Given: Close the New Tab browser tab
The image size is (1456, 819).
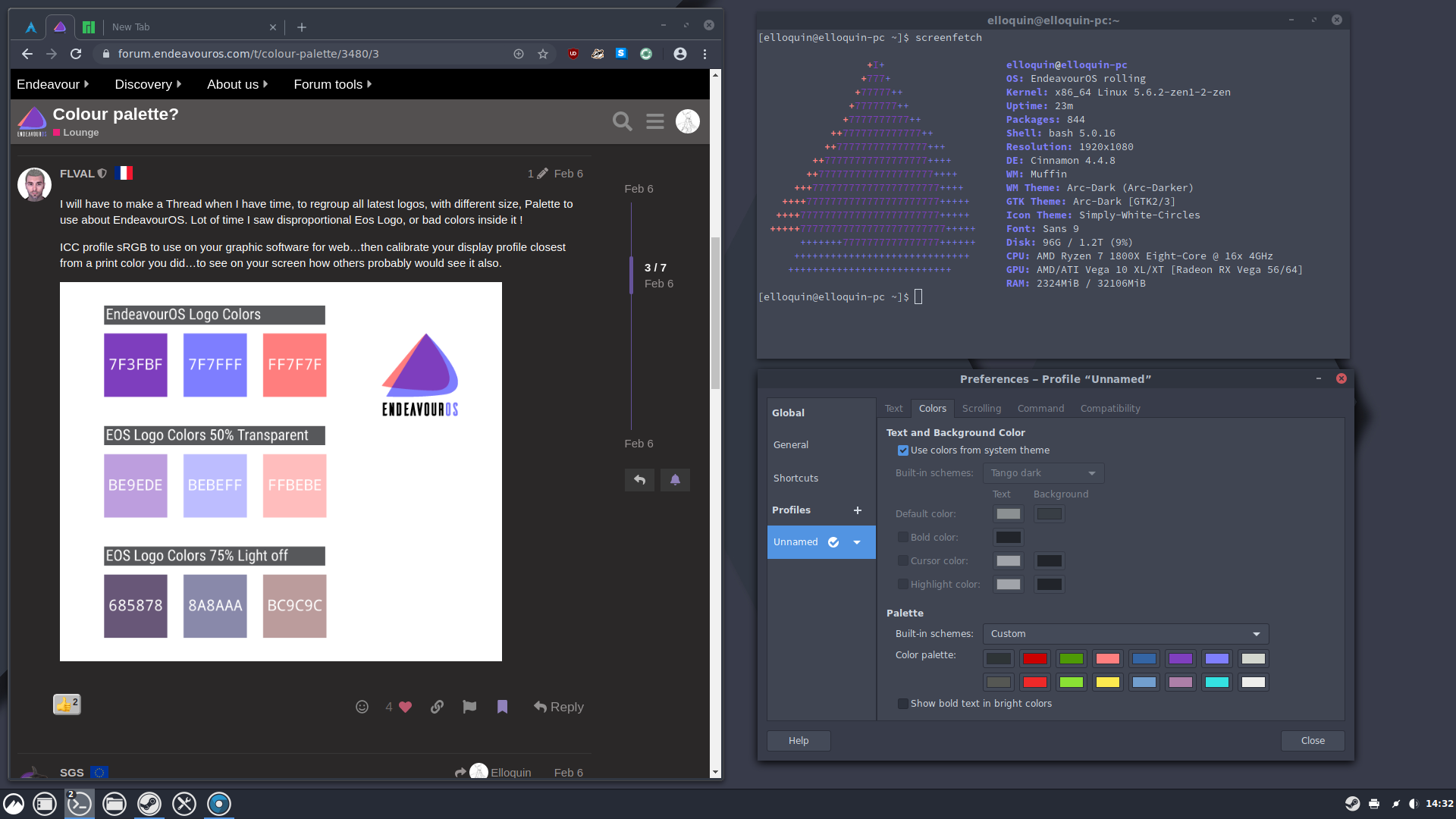Looking at the screenshot, I should [x=273, y=27].
